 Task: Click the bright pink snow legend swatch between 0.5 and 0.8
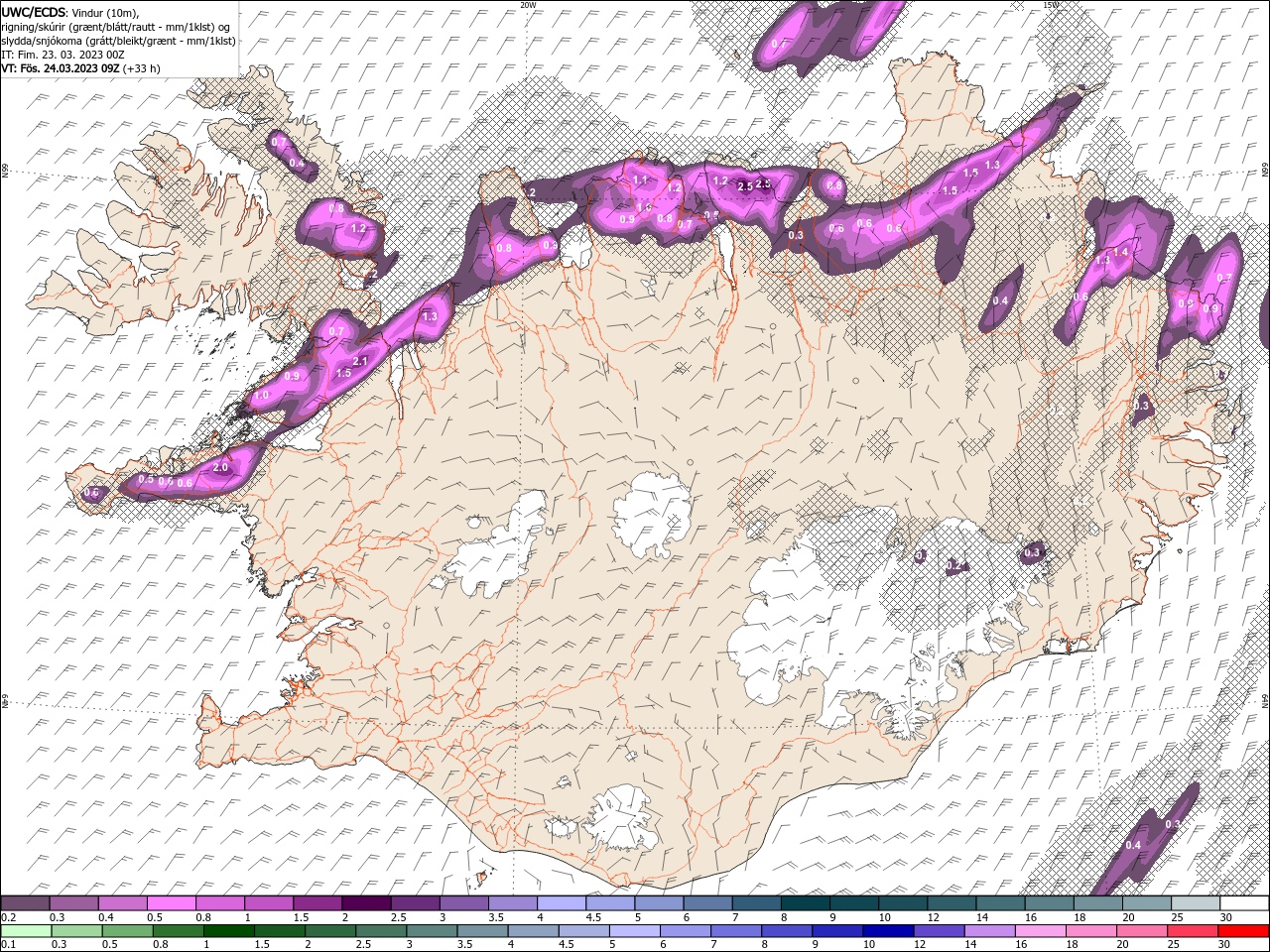pos(171,903)
